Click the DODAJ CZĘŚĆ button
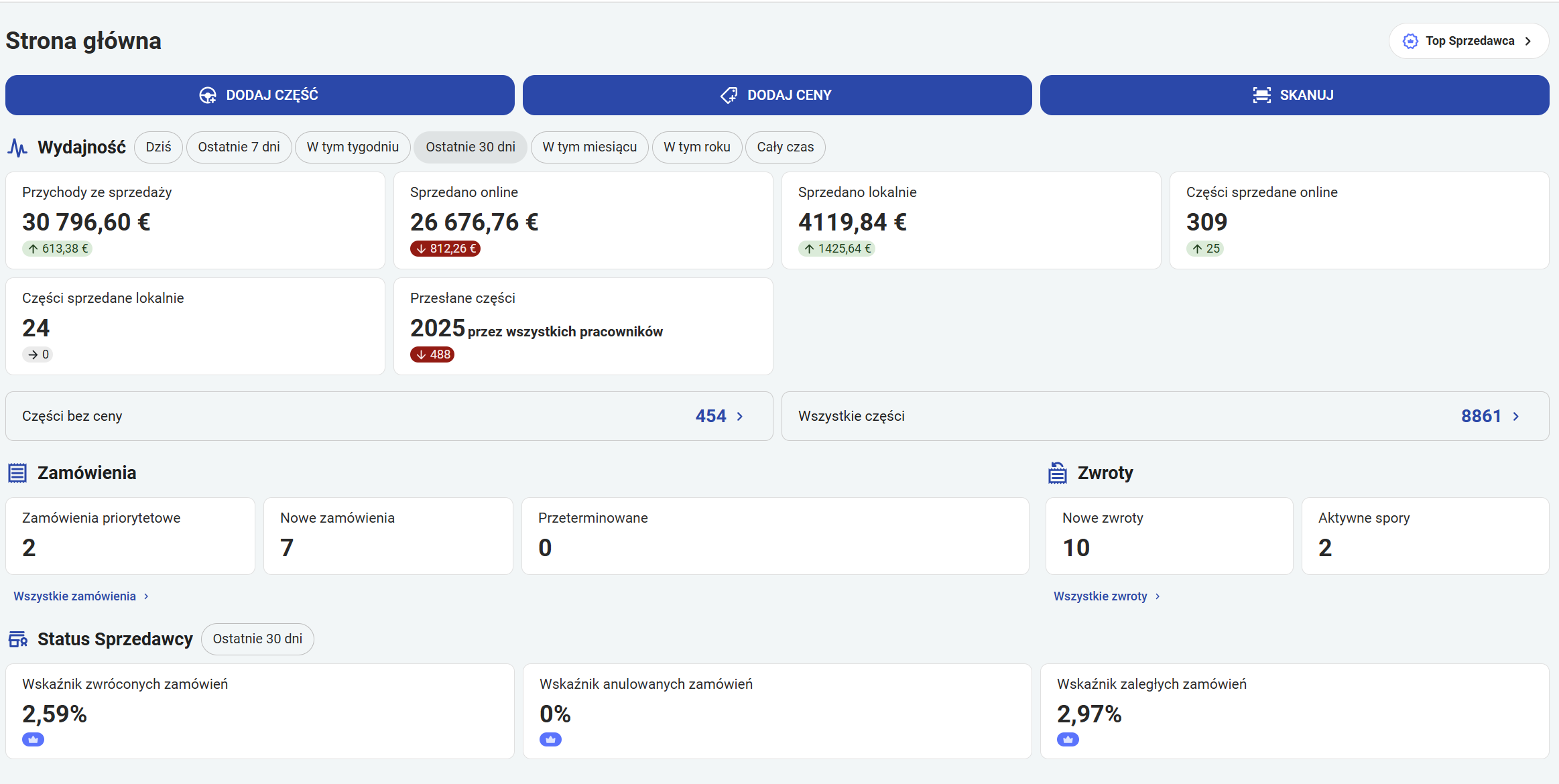This screenshot has width=1559, height=784. (260, 95)
